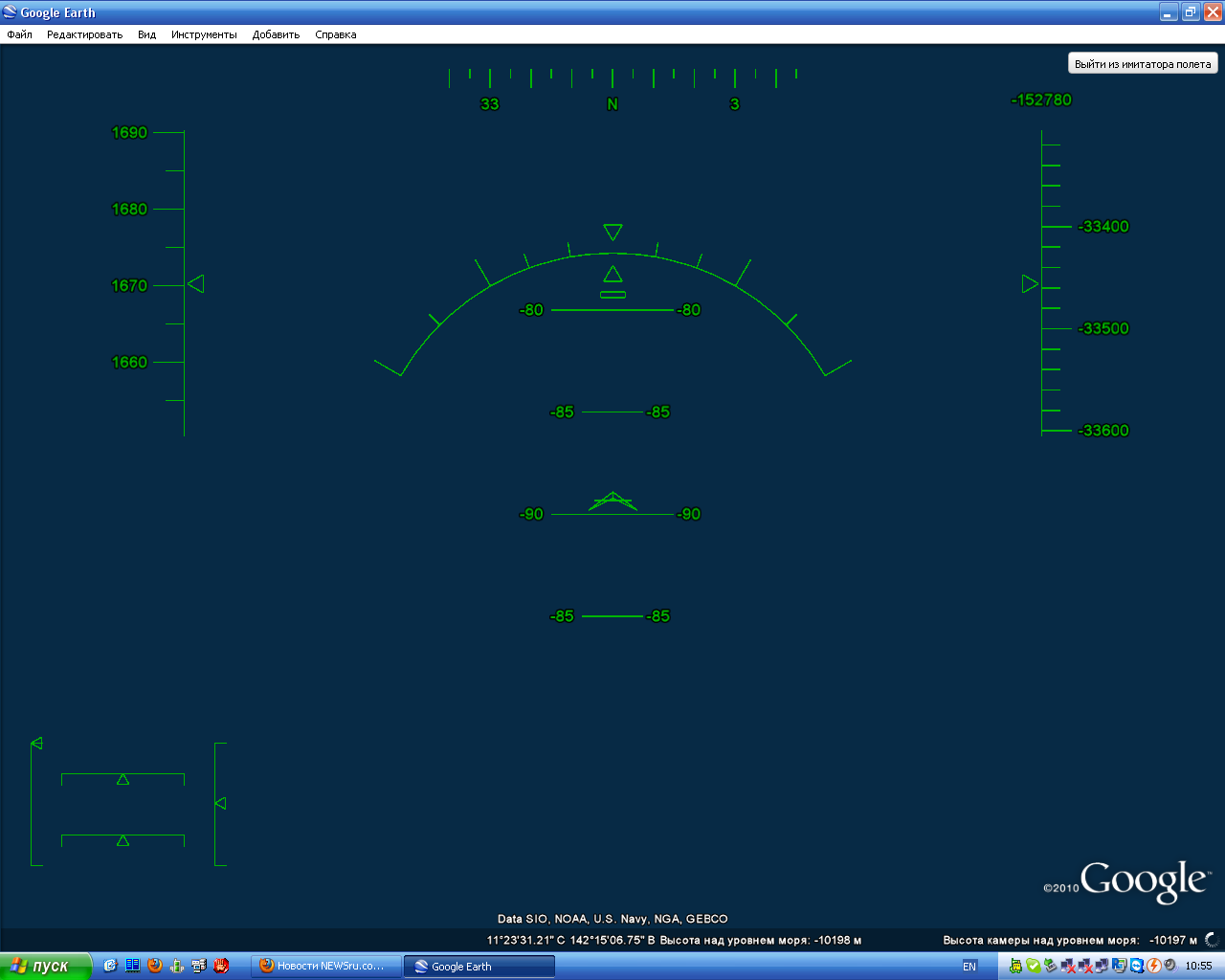
Task: Click the Google logo in the viewport
Action: pyautogui.click(x=1143, y=880)
